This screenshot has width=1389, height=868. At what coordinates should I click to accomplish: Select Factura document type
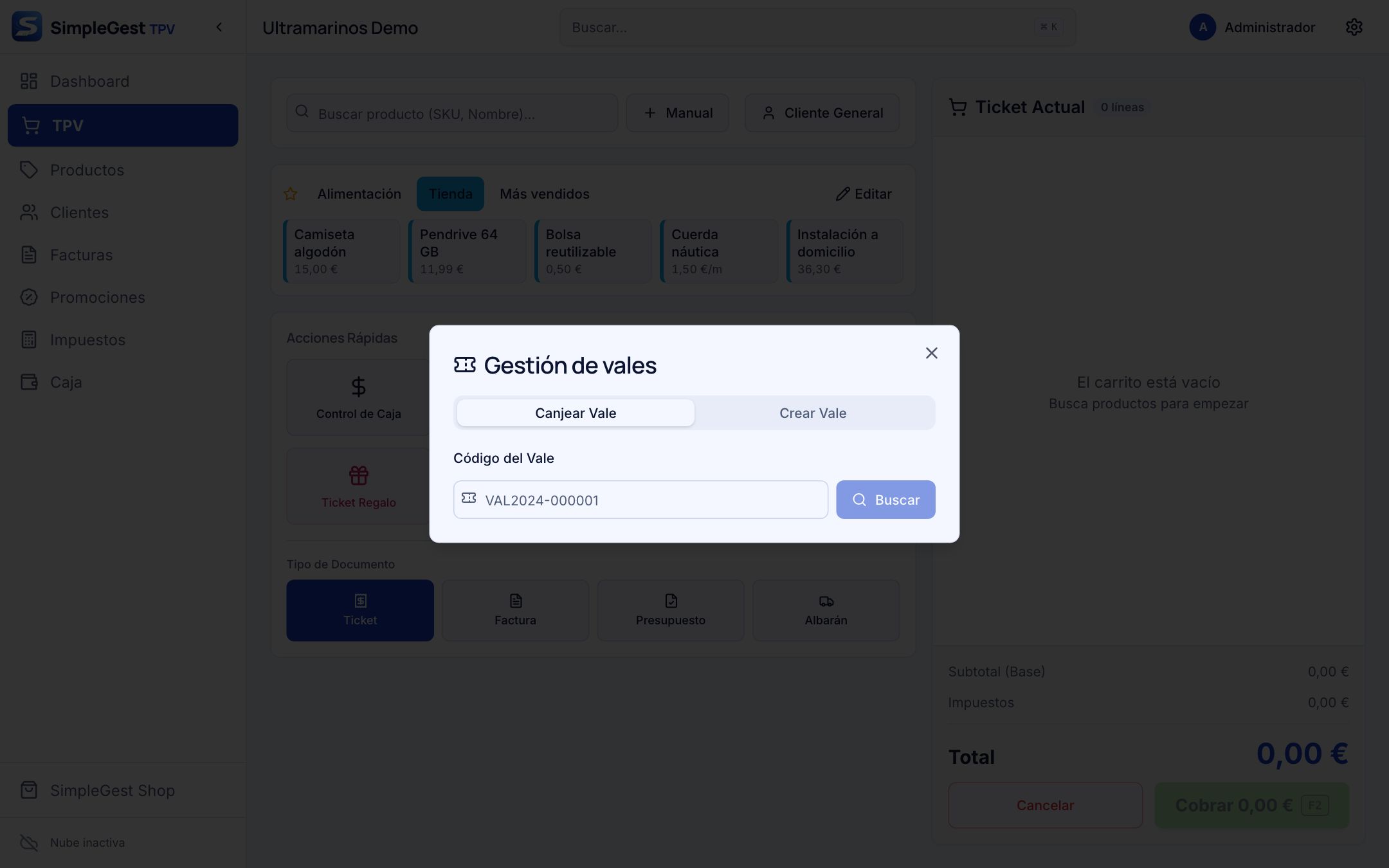(x=515, y=610)
